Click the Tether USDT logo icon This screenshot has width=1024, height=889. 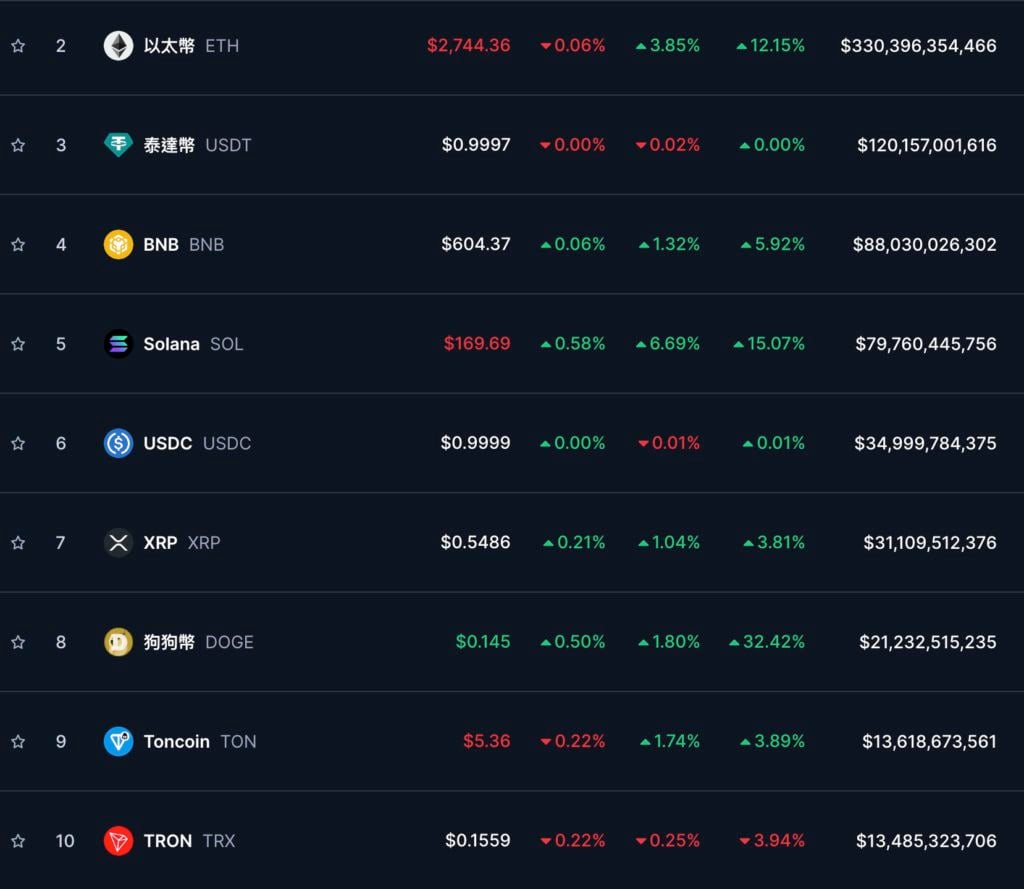coord(118,145)
